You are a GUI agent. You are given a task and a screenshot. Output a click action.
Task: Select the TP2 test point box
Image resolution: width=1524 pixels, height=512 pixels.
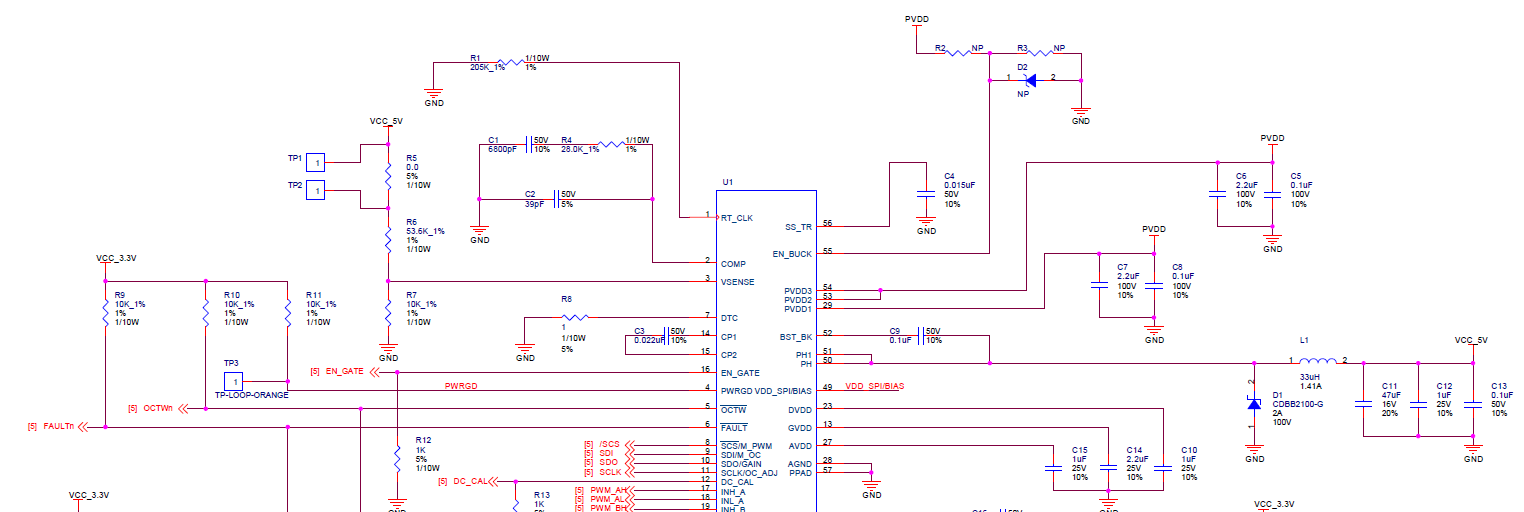coord(316,190)
